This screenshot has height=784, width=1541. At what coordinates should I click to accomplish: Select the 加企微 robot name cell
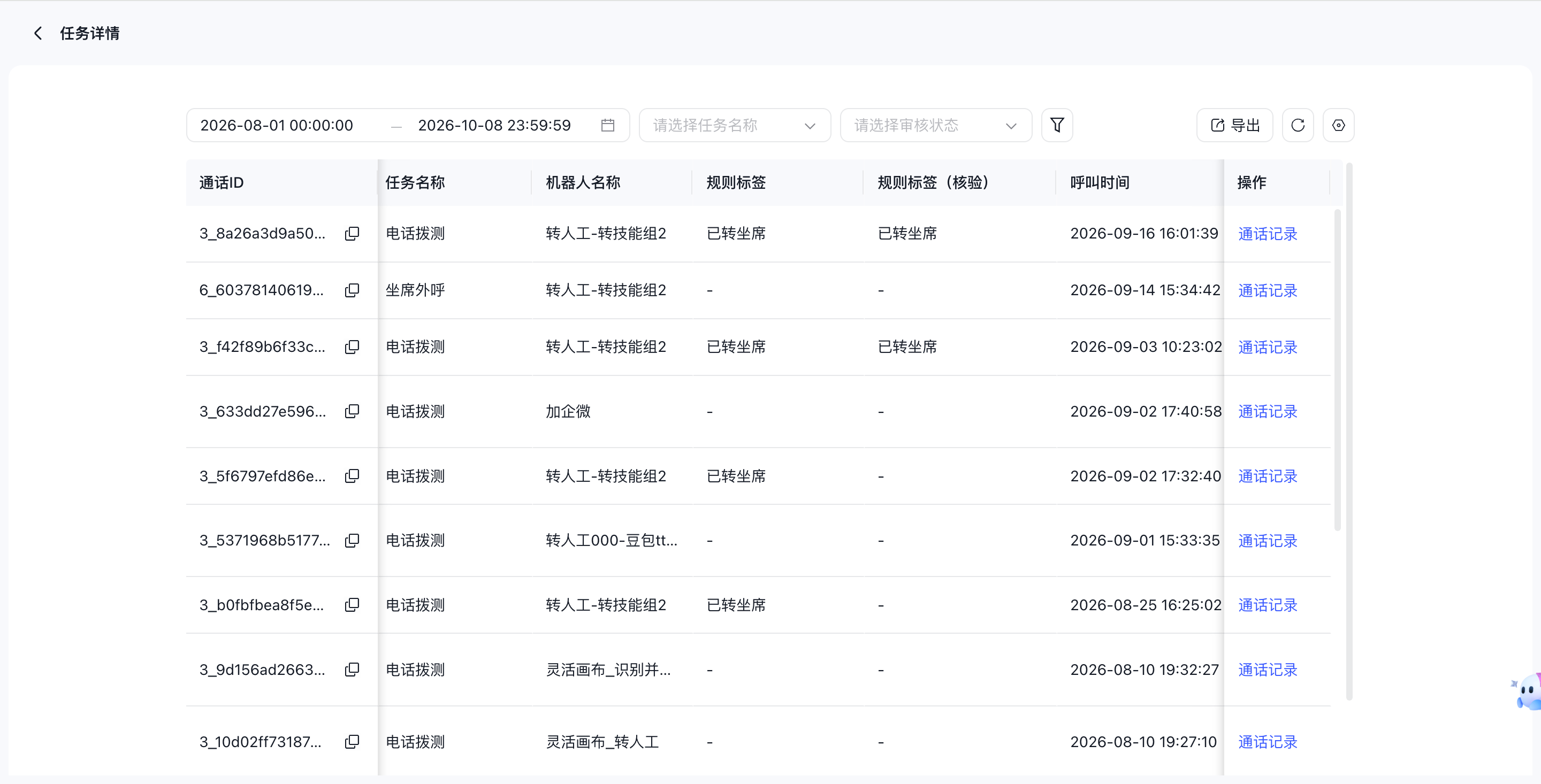pyautogui.click(x=568, y=411)
